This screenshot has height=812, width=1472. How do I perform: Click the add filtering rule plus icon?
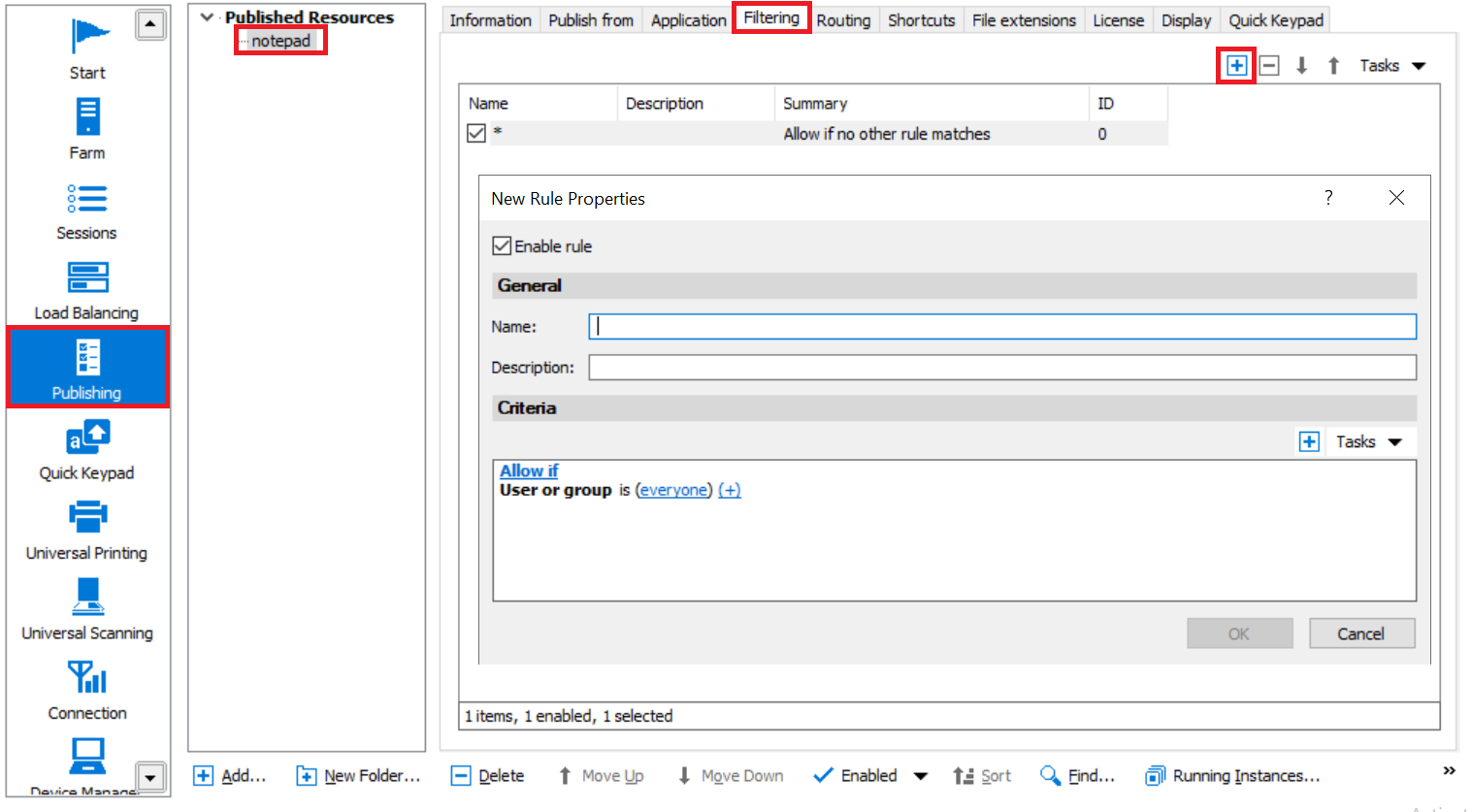(x=1236, y=66)
